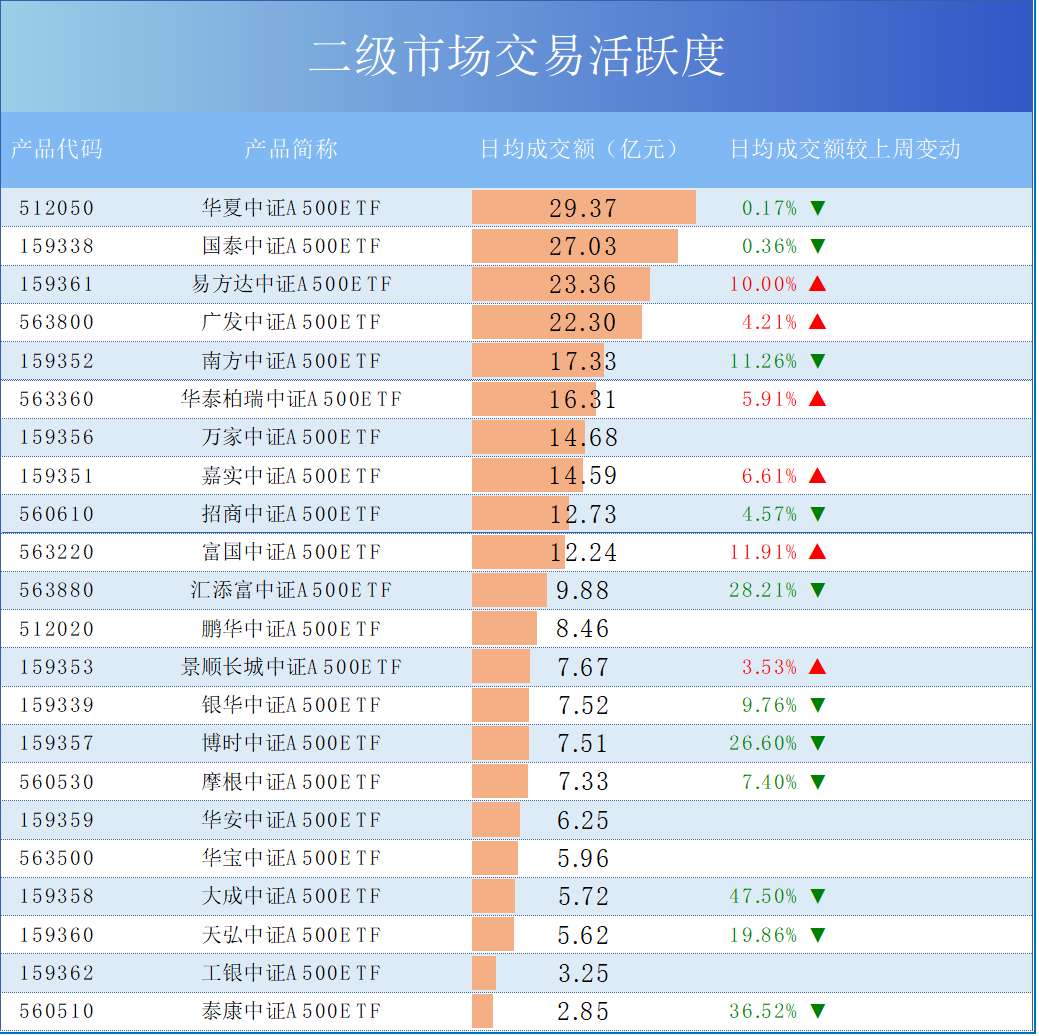Click the green down triangle for 泰康's 36.52%

point(816,1011)
